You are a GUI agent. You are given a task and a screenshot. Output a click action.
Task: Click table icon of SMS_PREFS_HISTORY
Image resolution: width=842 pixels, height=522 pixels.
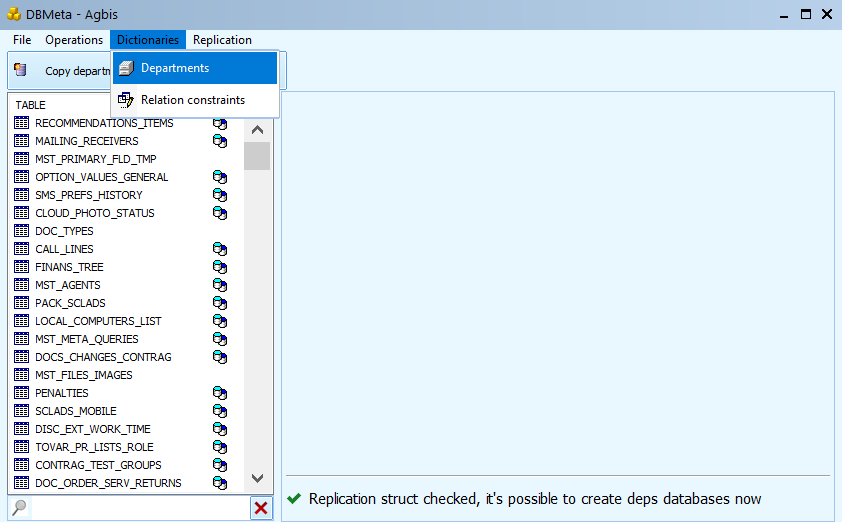pyautogui.click(x=21, y=195)
